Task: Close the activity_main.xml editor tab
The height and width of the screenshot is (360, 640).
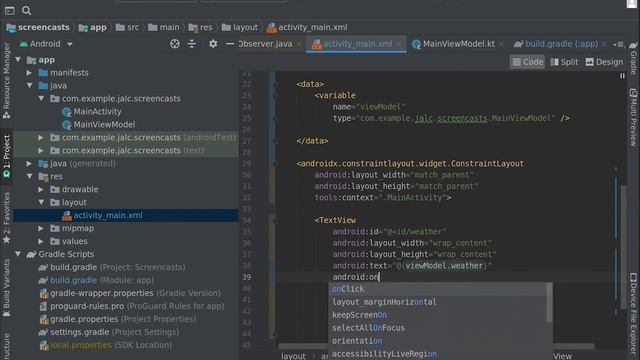Action: pos(399,44)
